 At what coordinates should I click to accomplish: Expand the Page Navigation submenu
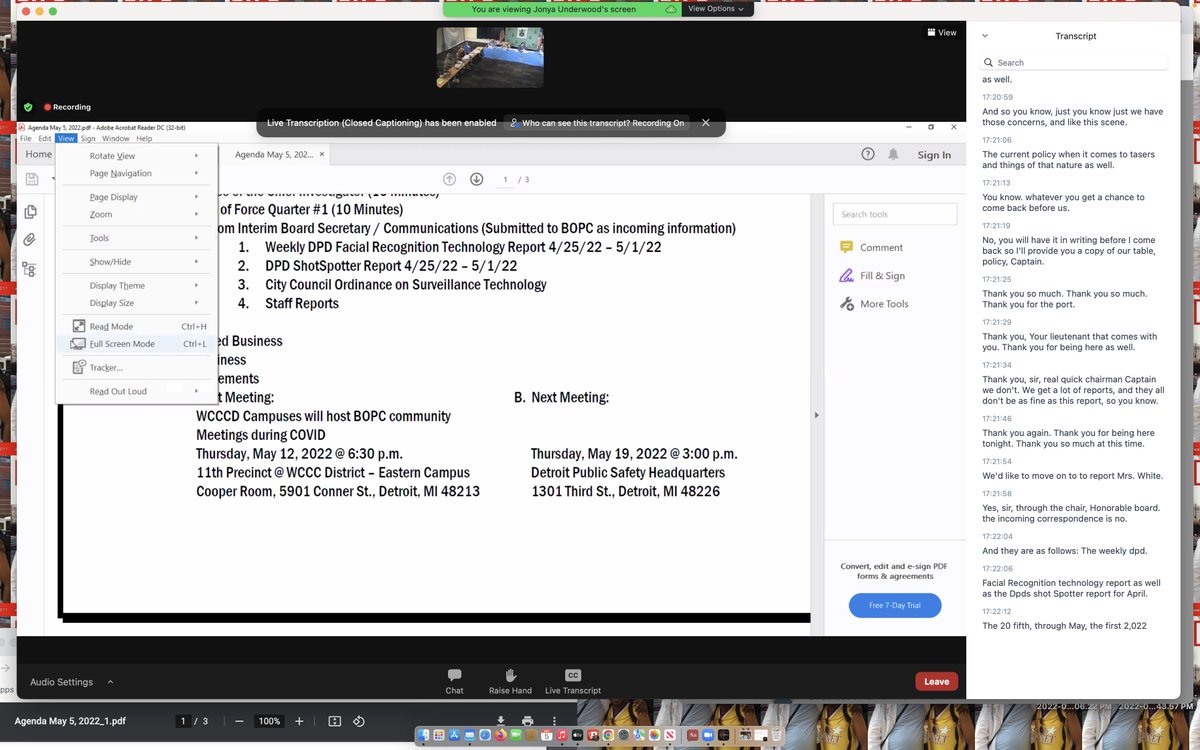pyautogui.click(x=137, y=173)
